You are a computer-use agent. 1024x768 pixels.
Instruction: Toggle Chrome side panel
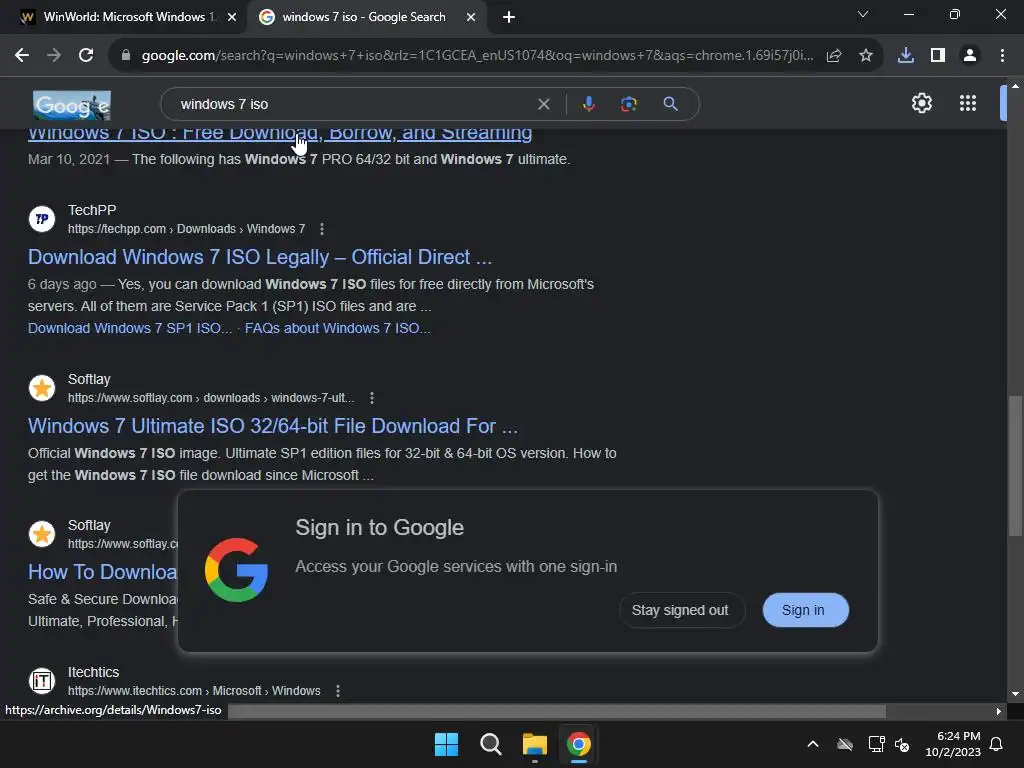tap(937, 56)
